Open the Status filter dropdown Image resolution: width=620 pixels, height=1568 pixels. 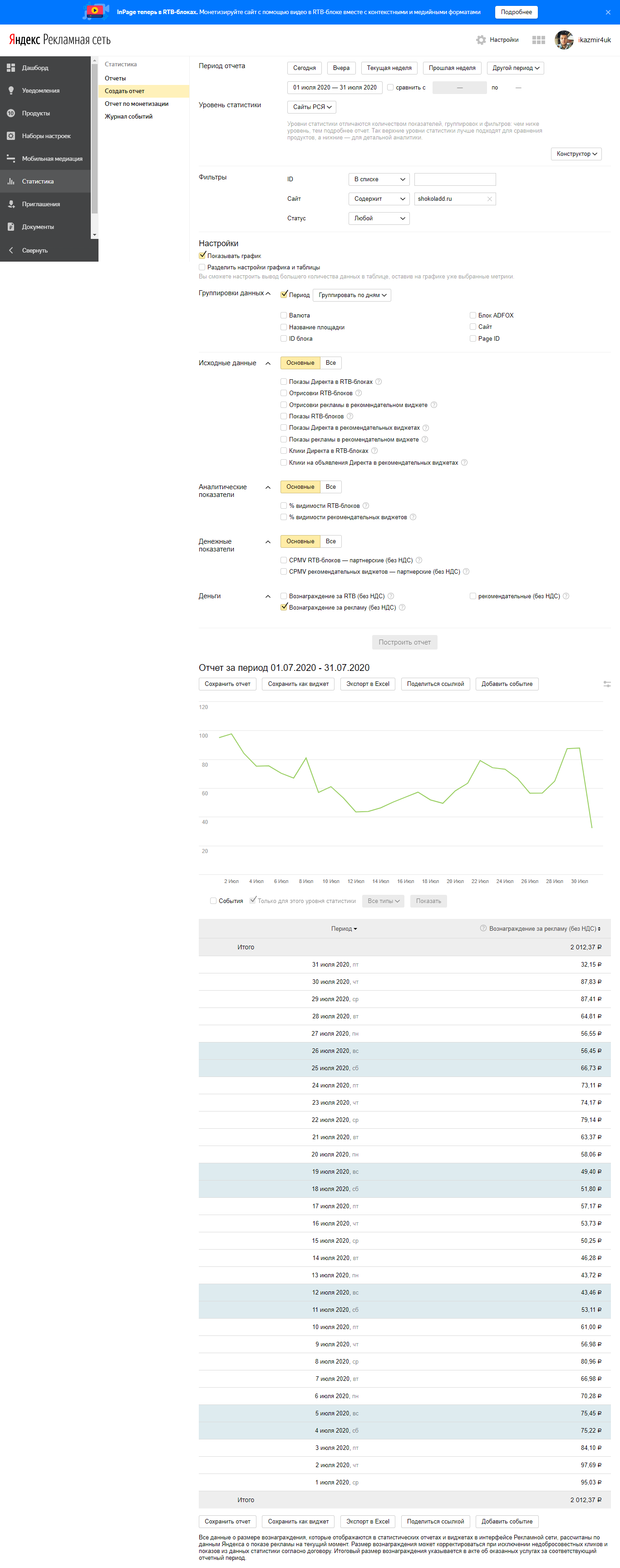coord(379,218)
